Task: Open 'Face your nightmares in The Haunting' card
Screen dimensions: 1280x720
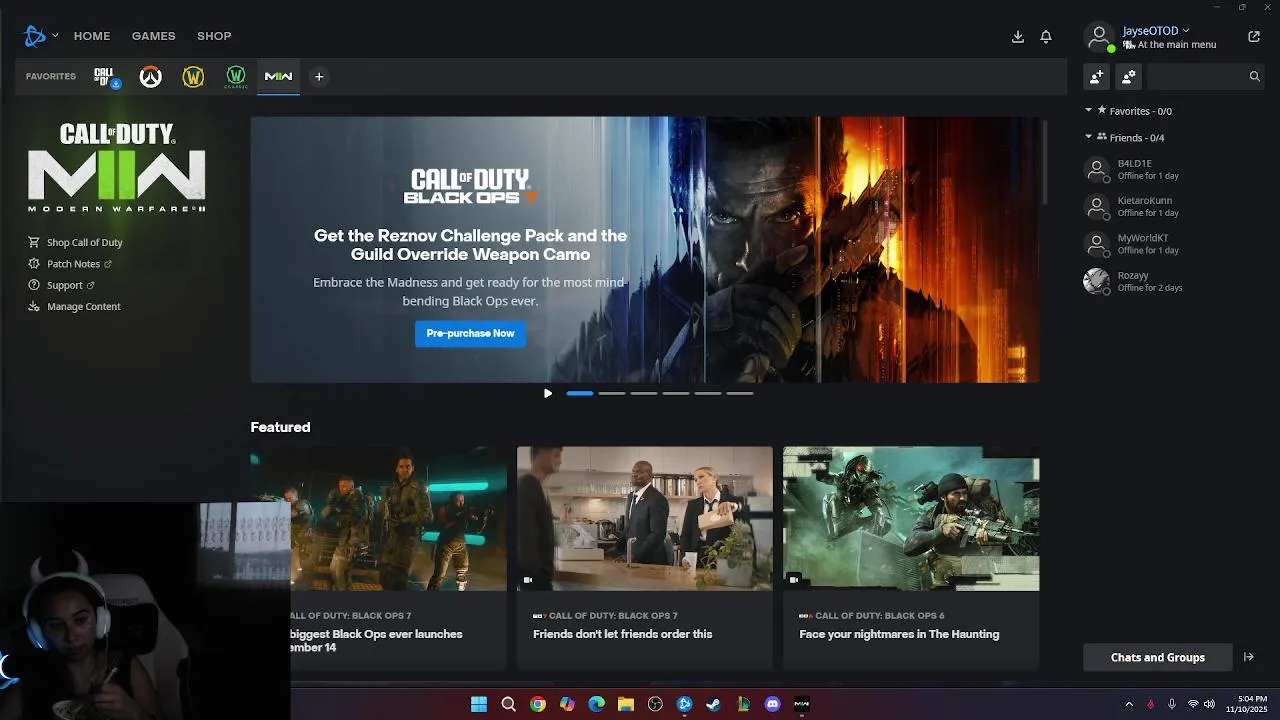Action: [x=911, y=557]
